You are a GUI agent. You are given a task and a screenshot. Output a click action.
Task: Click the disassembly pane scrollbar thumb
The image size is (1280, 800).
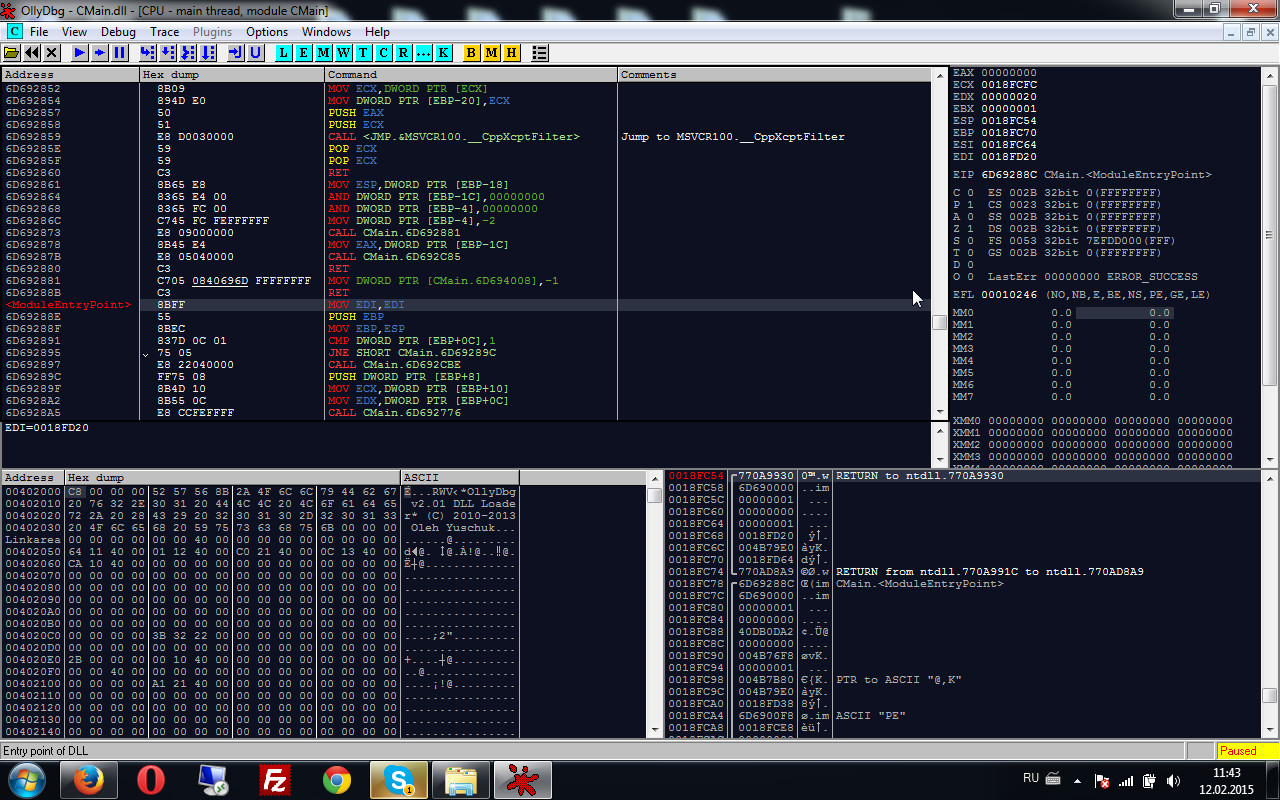[939, 322]
